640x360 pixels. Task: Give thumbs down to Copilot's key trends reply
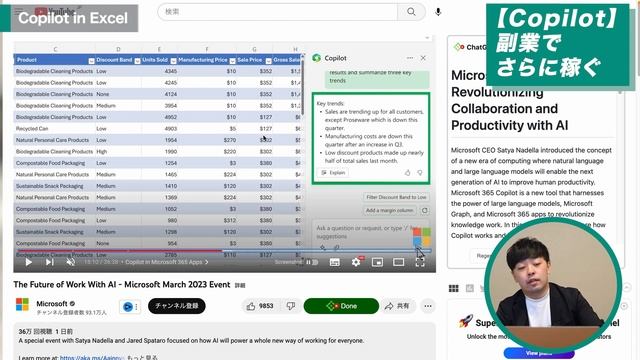point(420,173)
